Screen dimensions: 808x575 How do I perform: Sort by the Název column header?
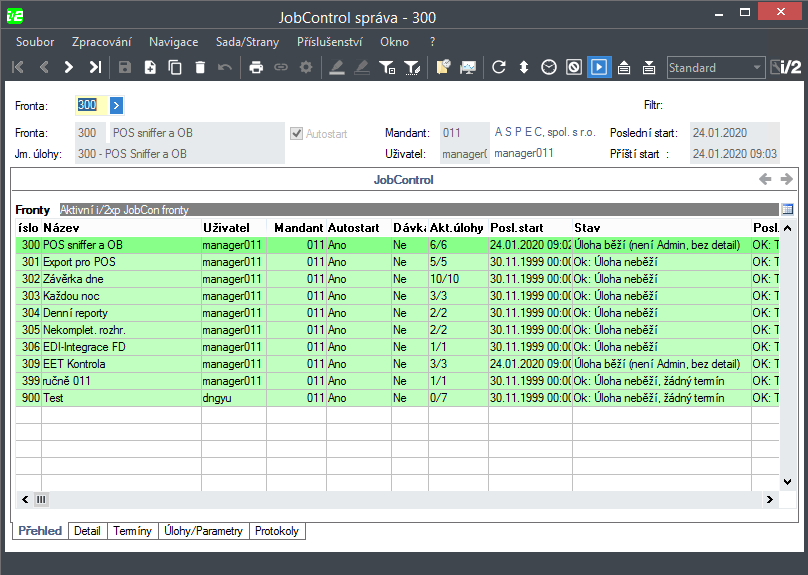point(121,228)
